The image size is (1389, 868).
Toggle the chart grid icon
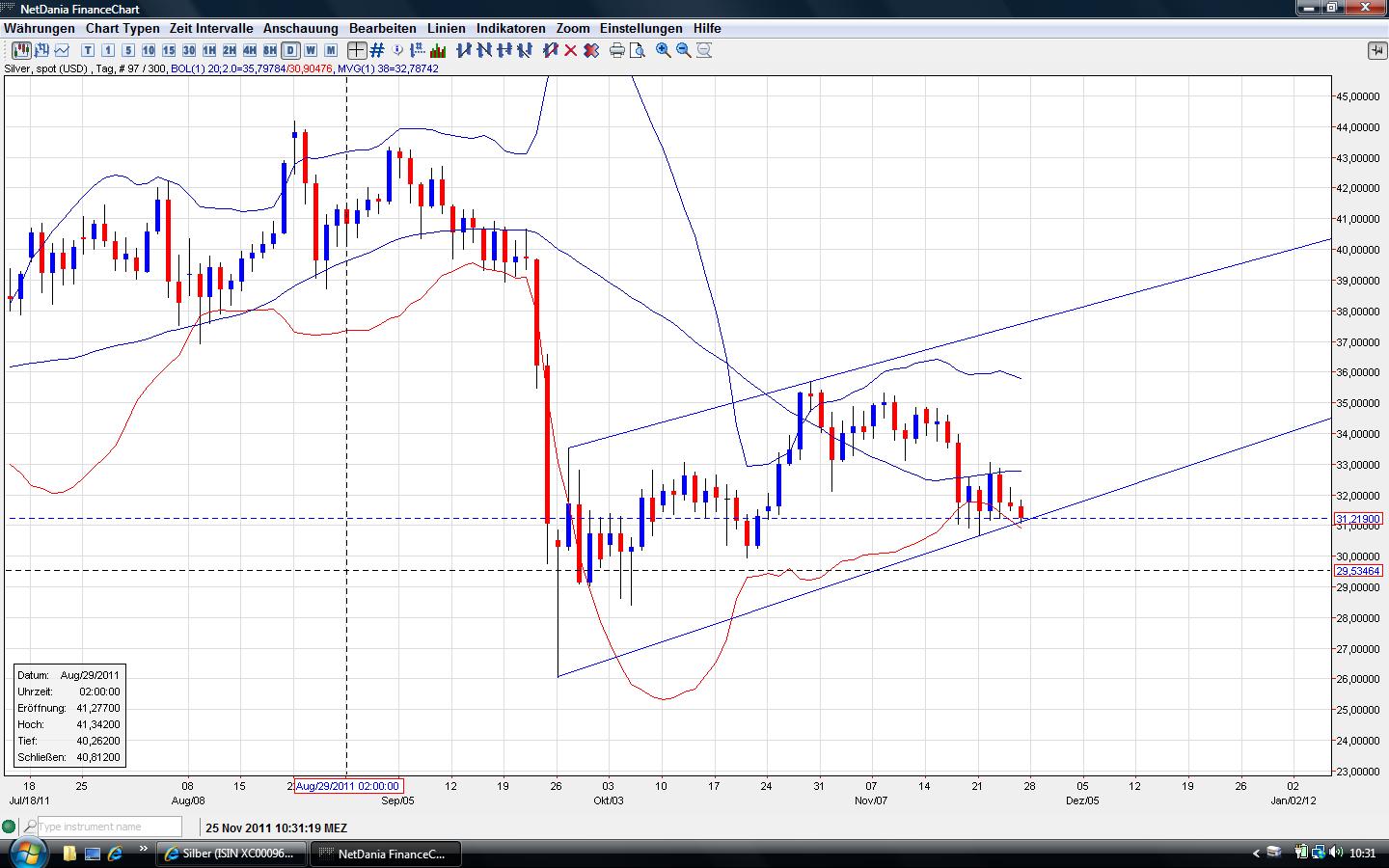[x=377, y=50]
